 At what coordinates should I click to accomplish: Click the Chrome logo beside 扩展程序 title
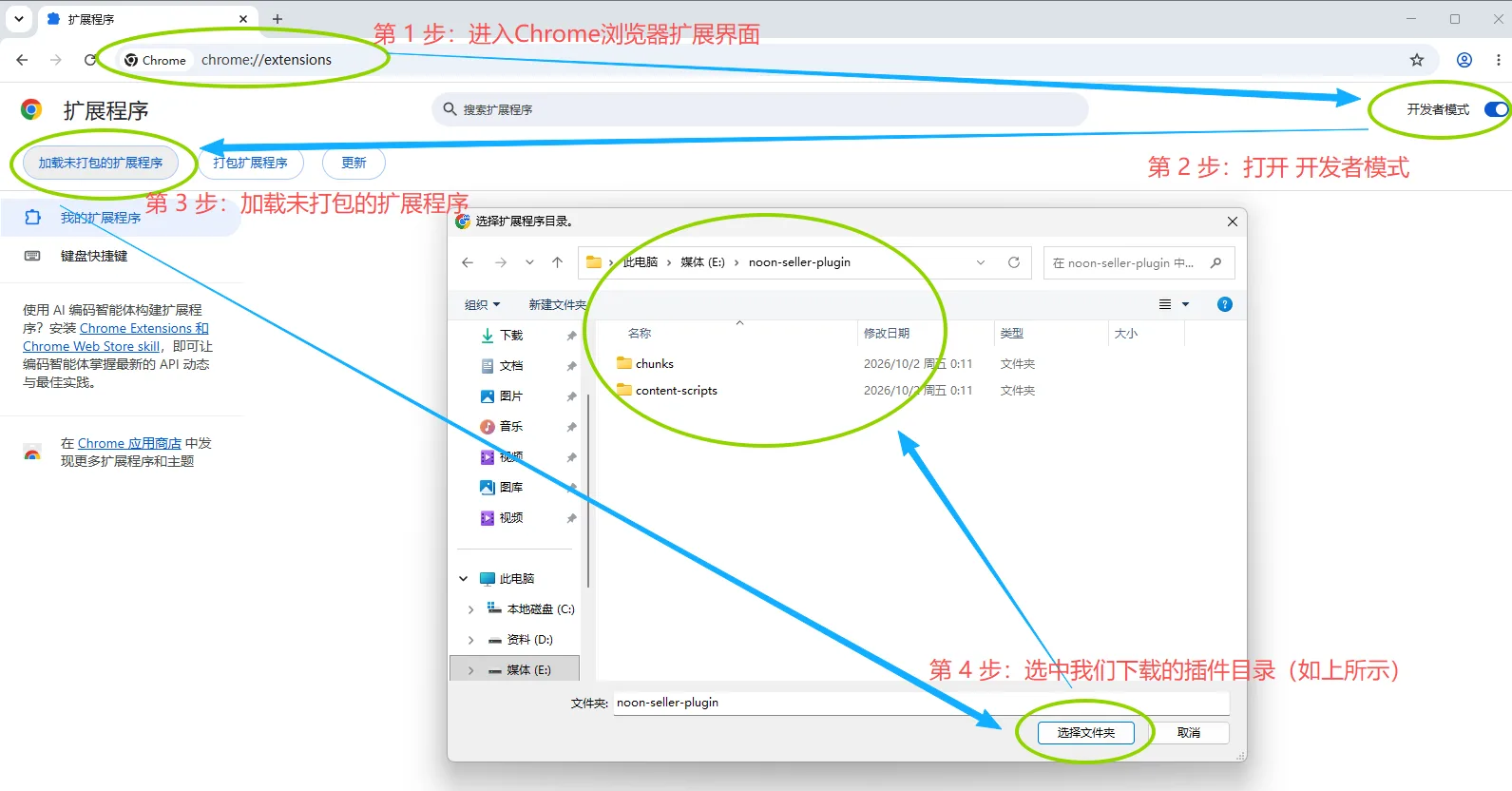coord(31,109)
